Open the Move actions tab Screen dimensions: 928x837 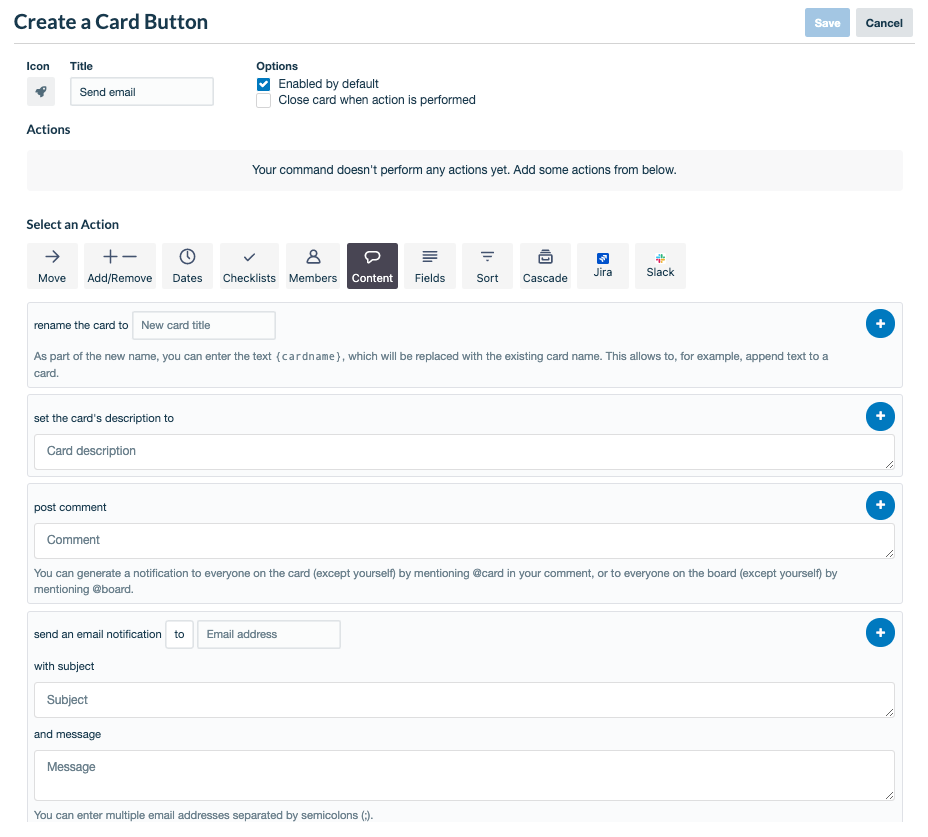point(52,266)
